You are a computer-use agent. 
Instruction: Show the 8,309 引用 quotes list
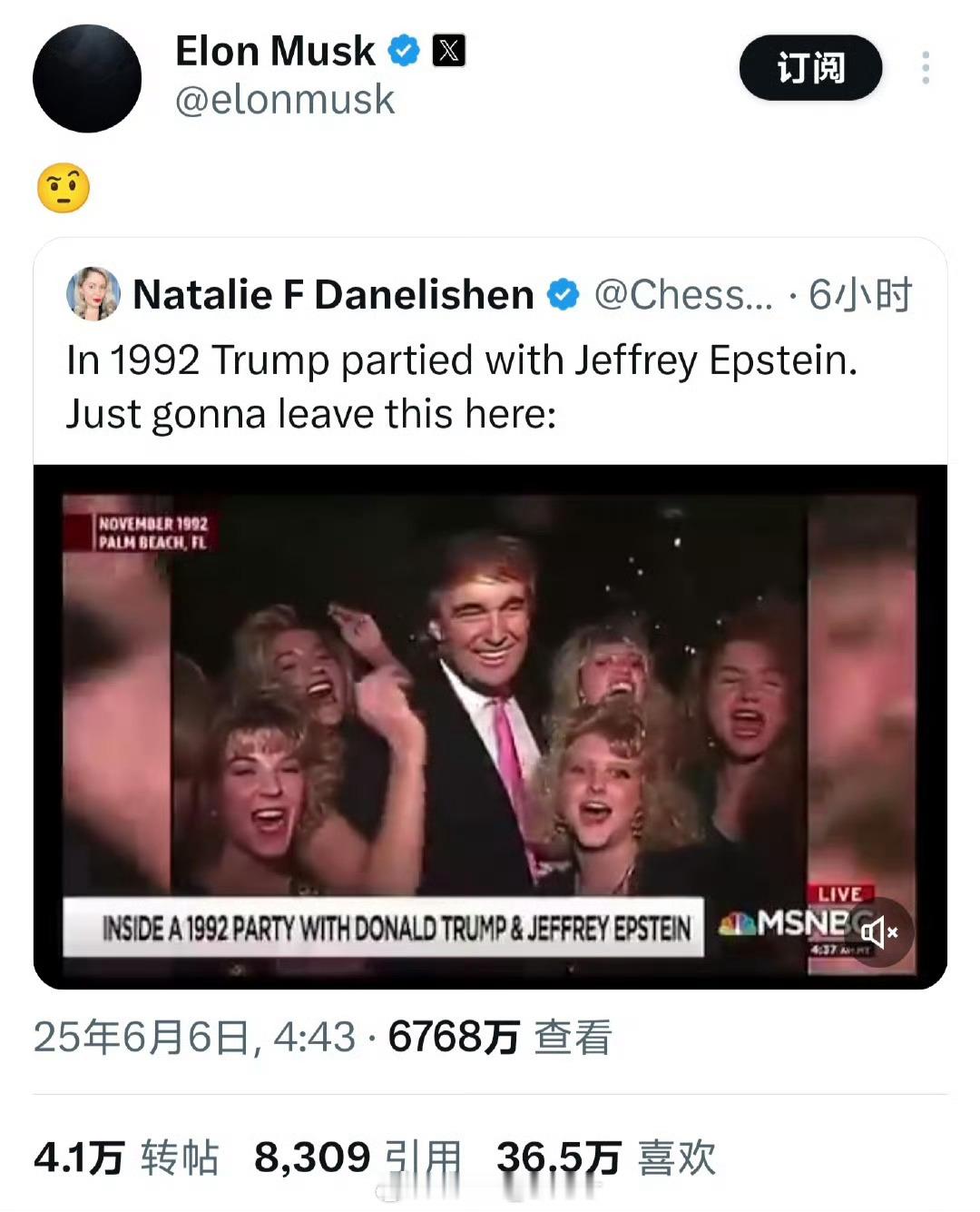click(358, 1158)
